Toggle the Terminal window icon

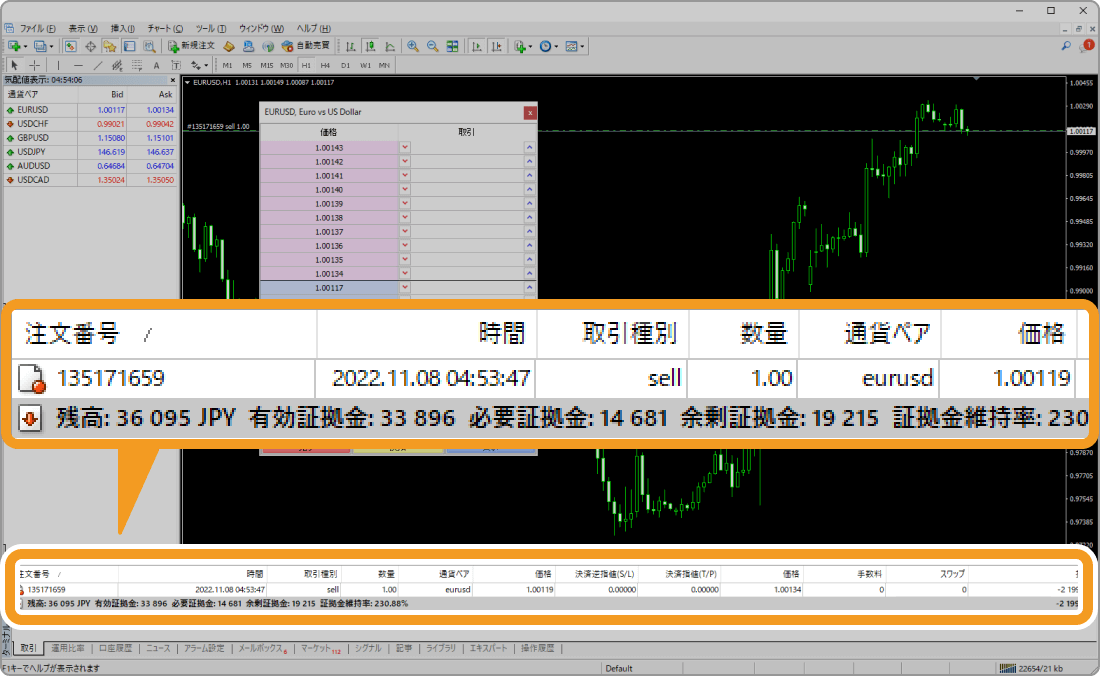point(130,46)
